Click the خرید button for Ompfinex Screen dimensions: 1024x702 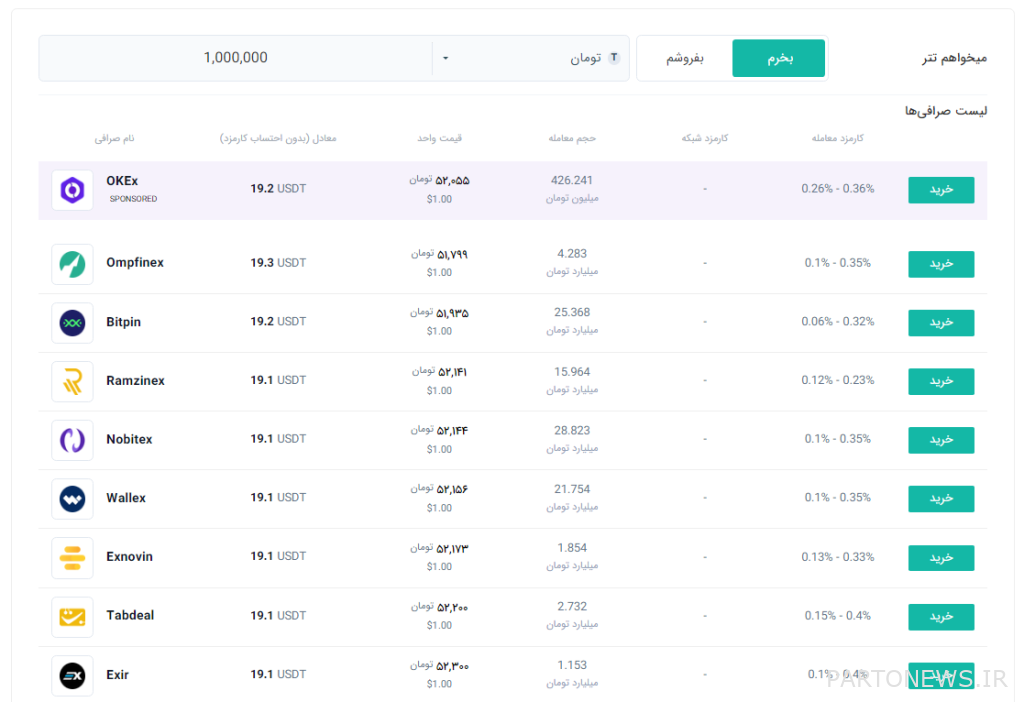tap(941, 264)
